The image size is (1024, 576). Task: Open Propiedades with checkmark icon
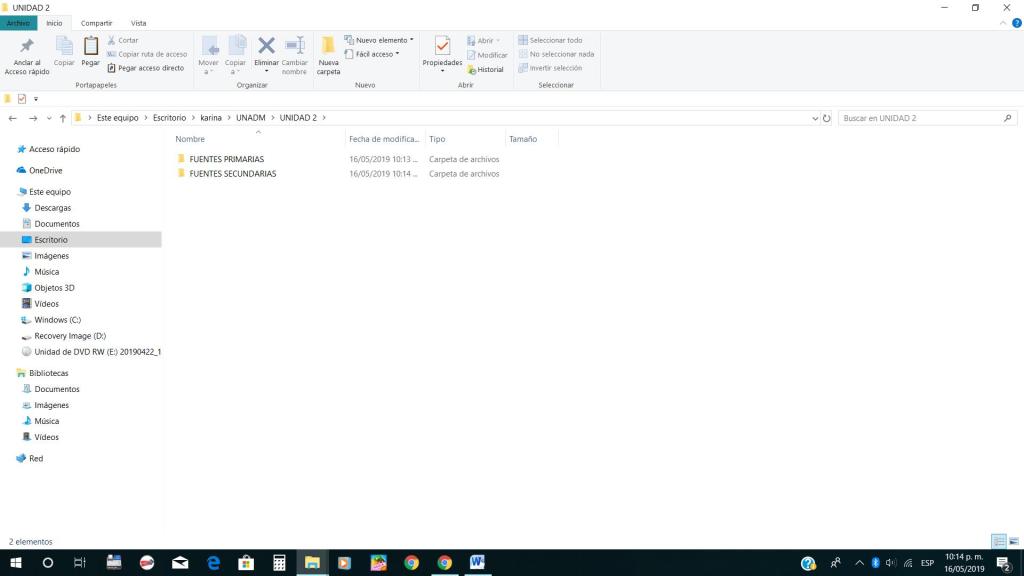point(442,54)
